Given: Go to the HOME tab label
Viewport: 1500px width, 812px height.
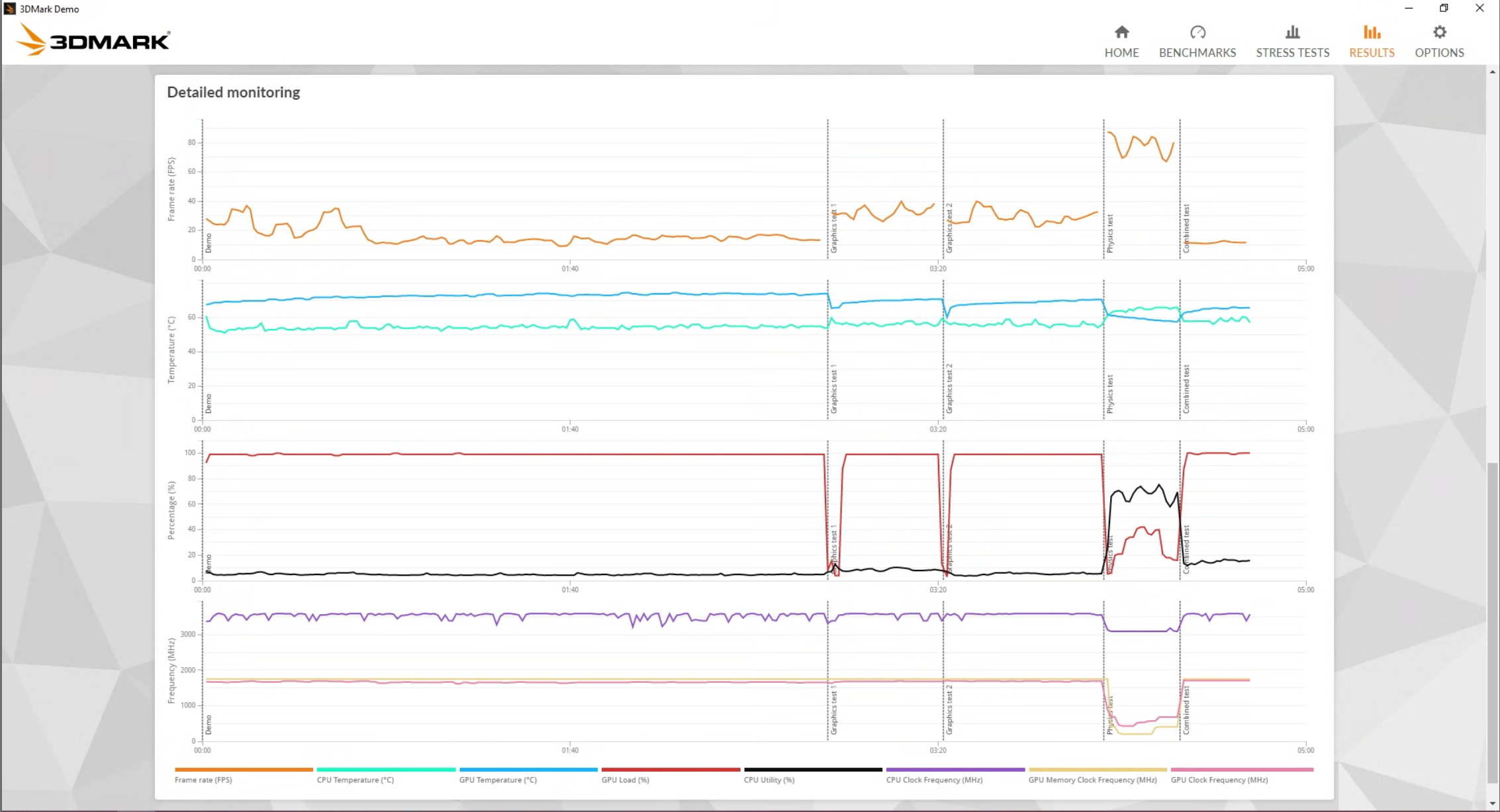Looking at the screenshot, I should tap(1121, 53).
